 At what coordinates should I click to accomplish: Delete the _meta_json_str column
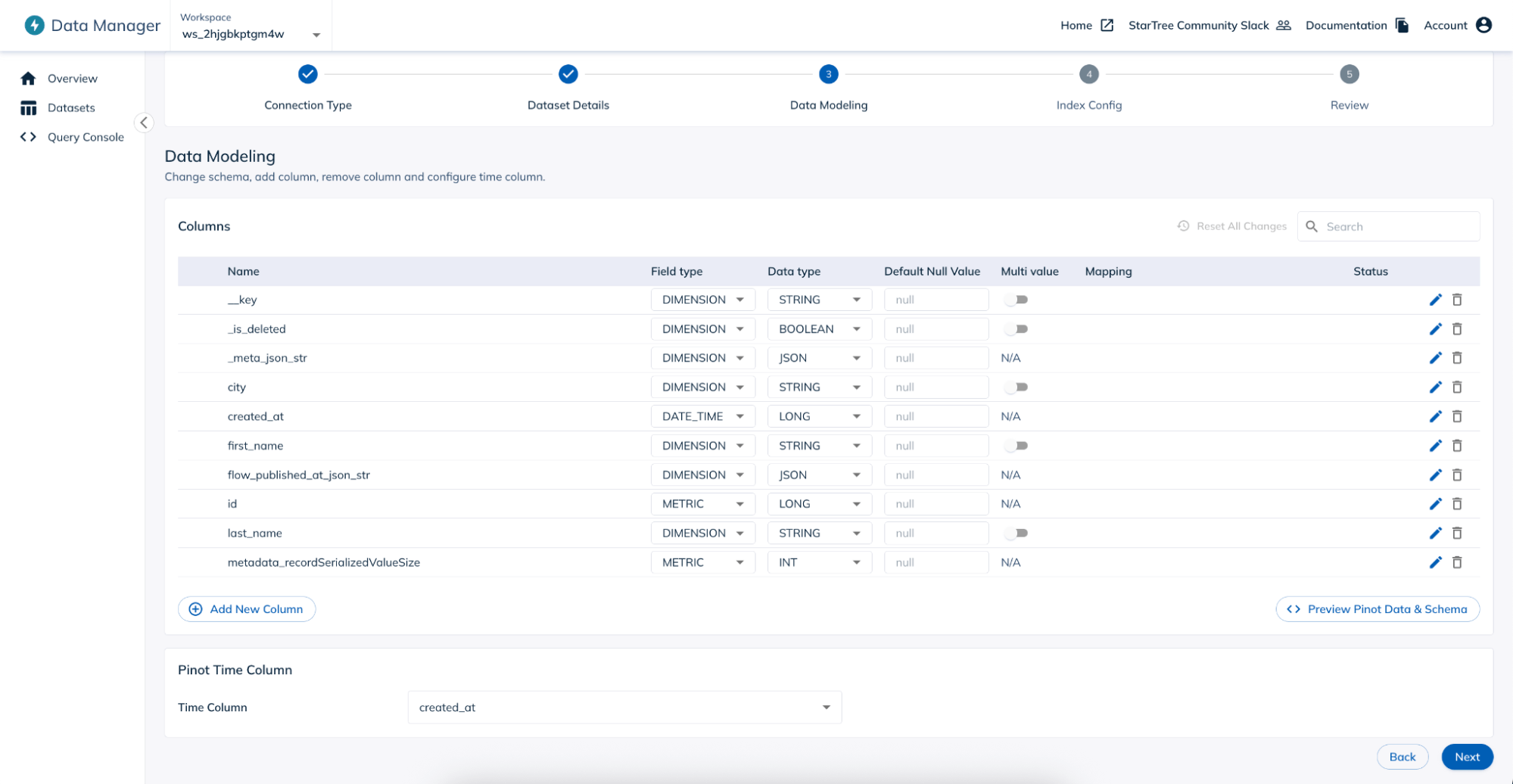point(1457,358)
